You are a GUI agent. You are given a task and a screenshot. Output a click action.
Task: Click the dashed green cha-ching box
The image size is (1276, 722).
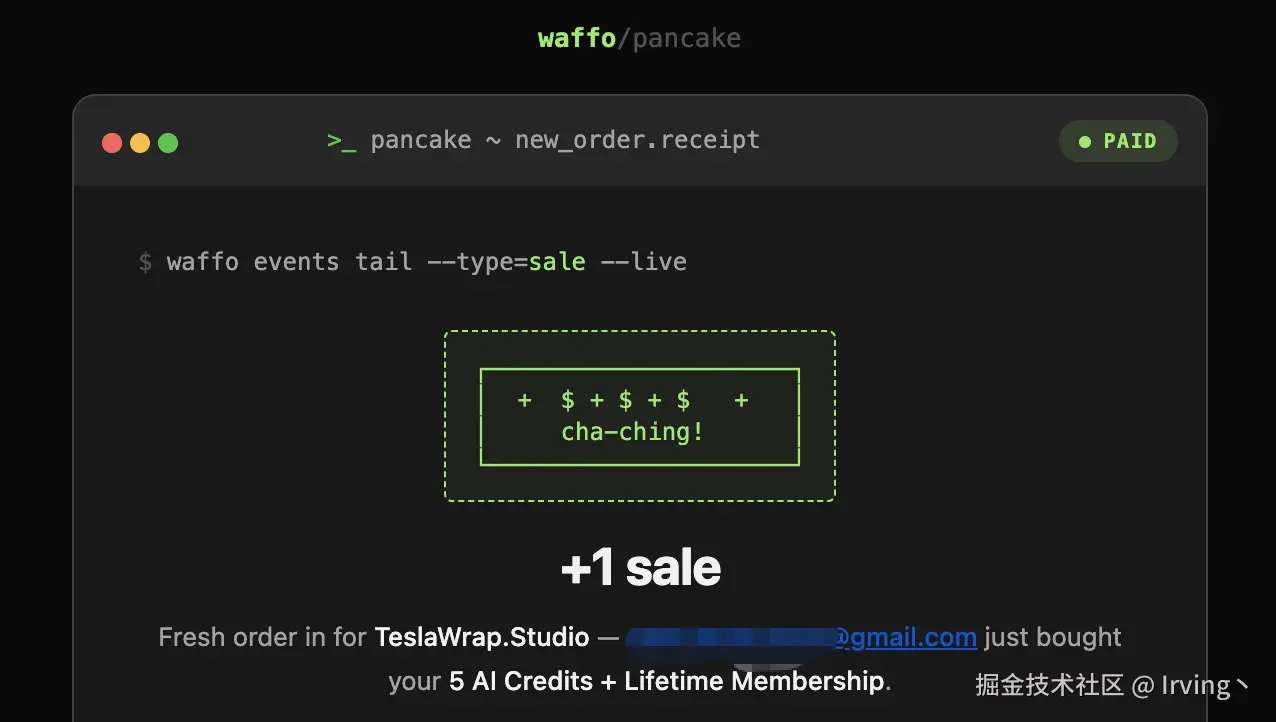[x=640, y=416]
